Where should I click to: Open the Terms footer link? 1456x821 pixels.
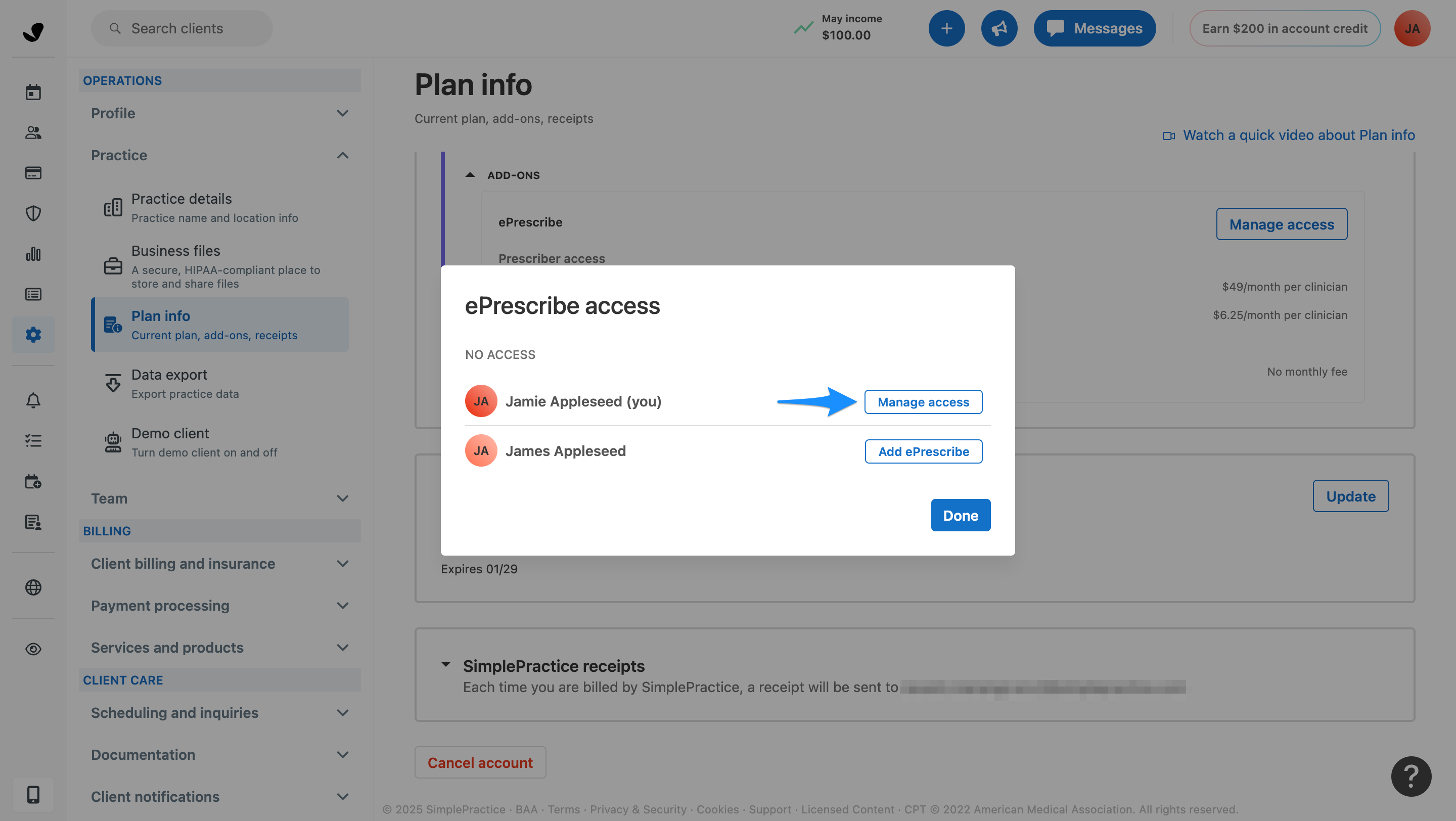click(564, 809)
